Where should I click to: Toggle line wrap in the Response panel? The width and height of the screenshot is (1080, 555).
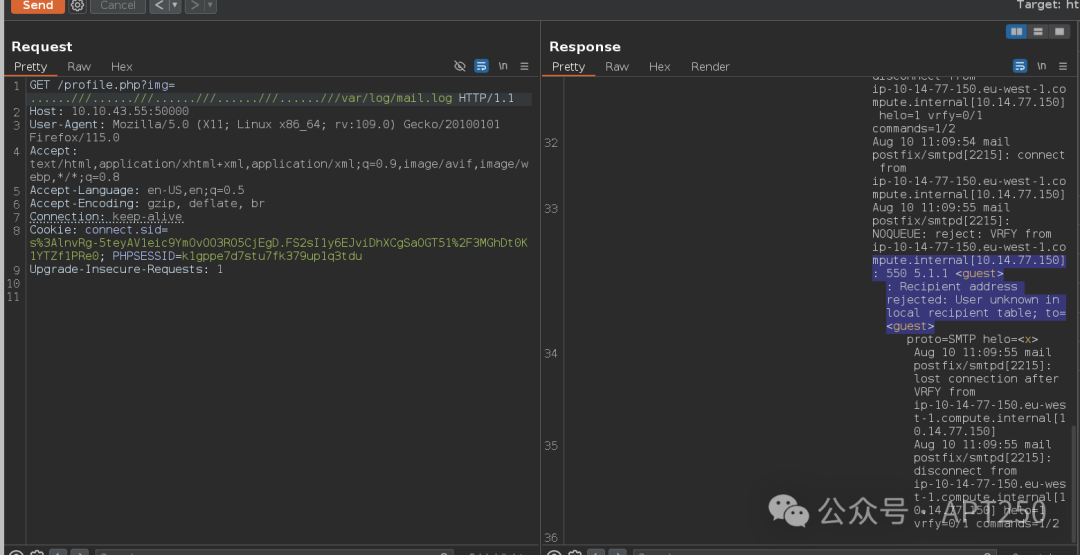point(1020,66)
